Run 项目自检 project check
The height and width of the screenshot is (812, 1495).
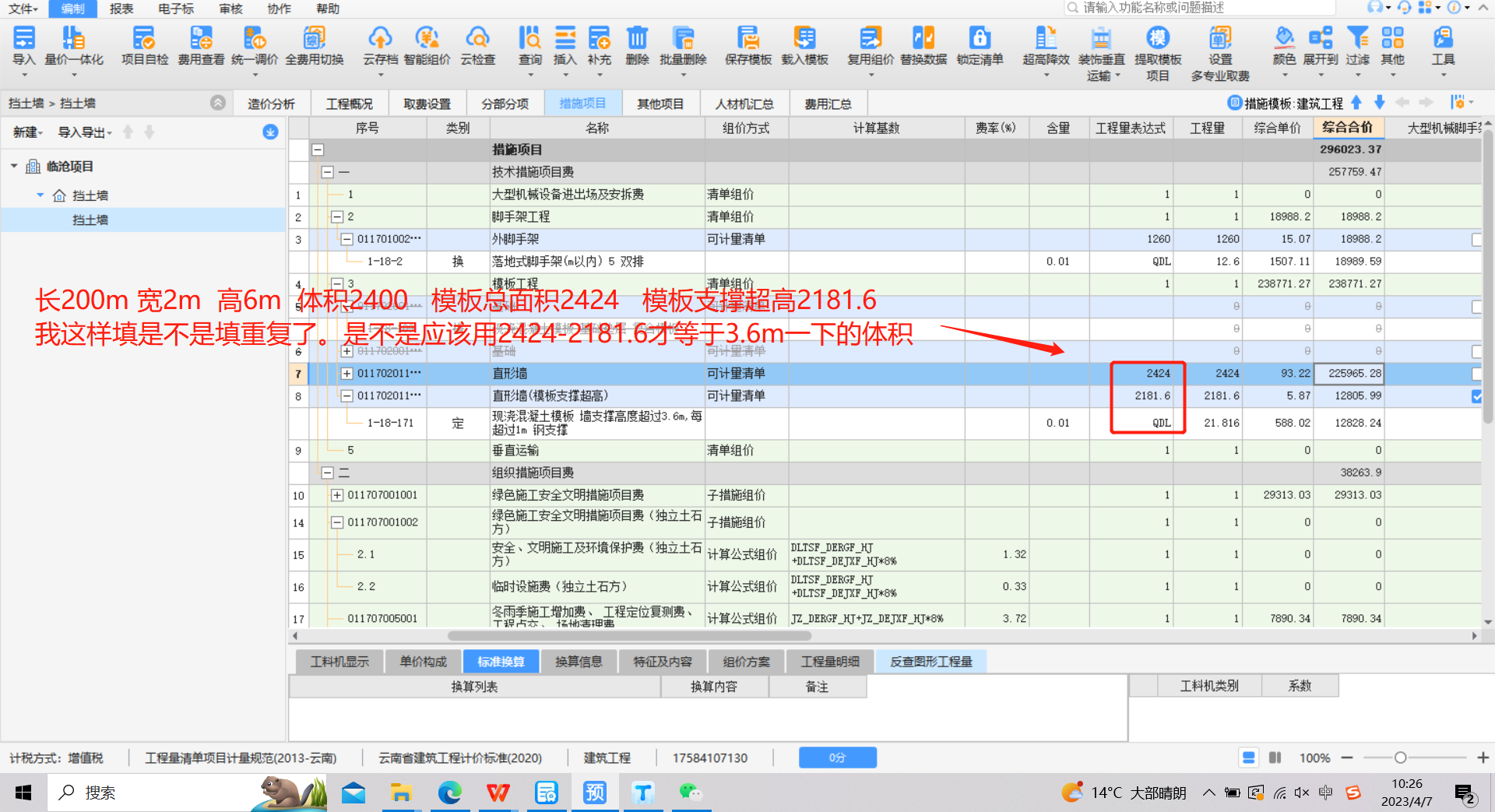145,45
